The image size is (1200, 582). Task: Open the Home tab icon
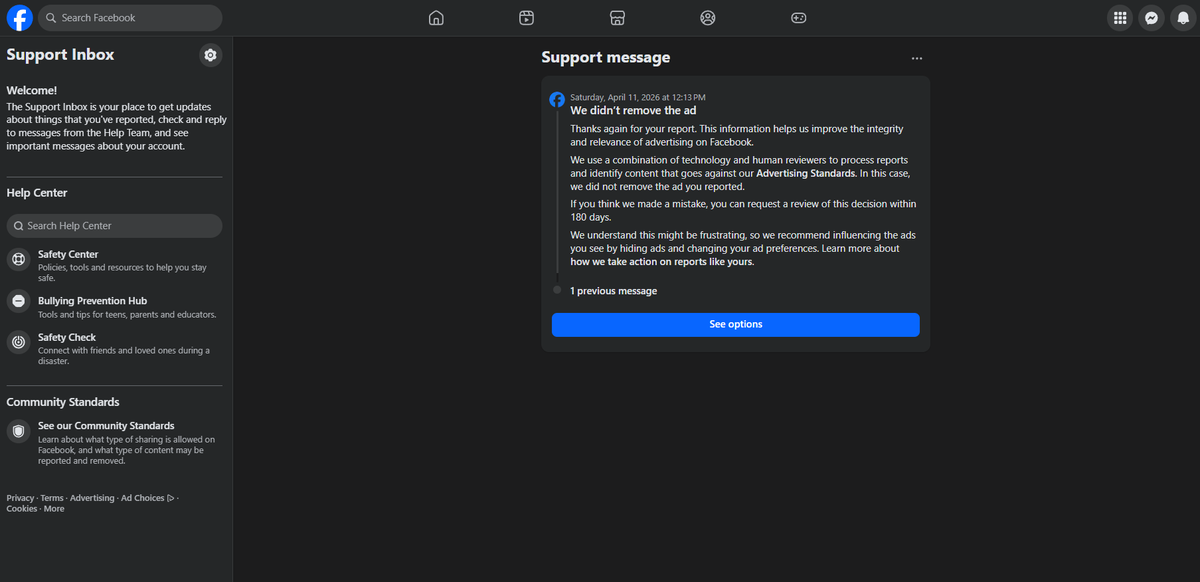[x=436, y=18]
